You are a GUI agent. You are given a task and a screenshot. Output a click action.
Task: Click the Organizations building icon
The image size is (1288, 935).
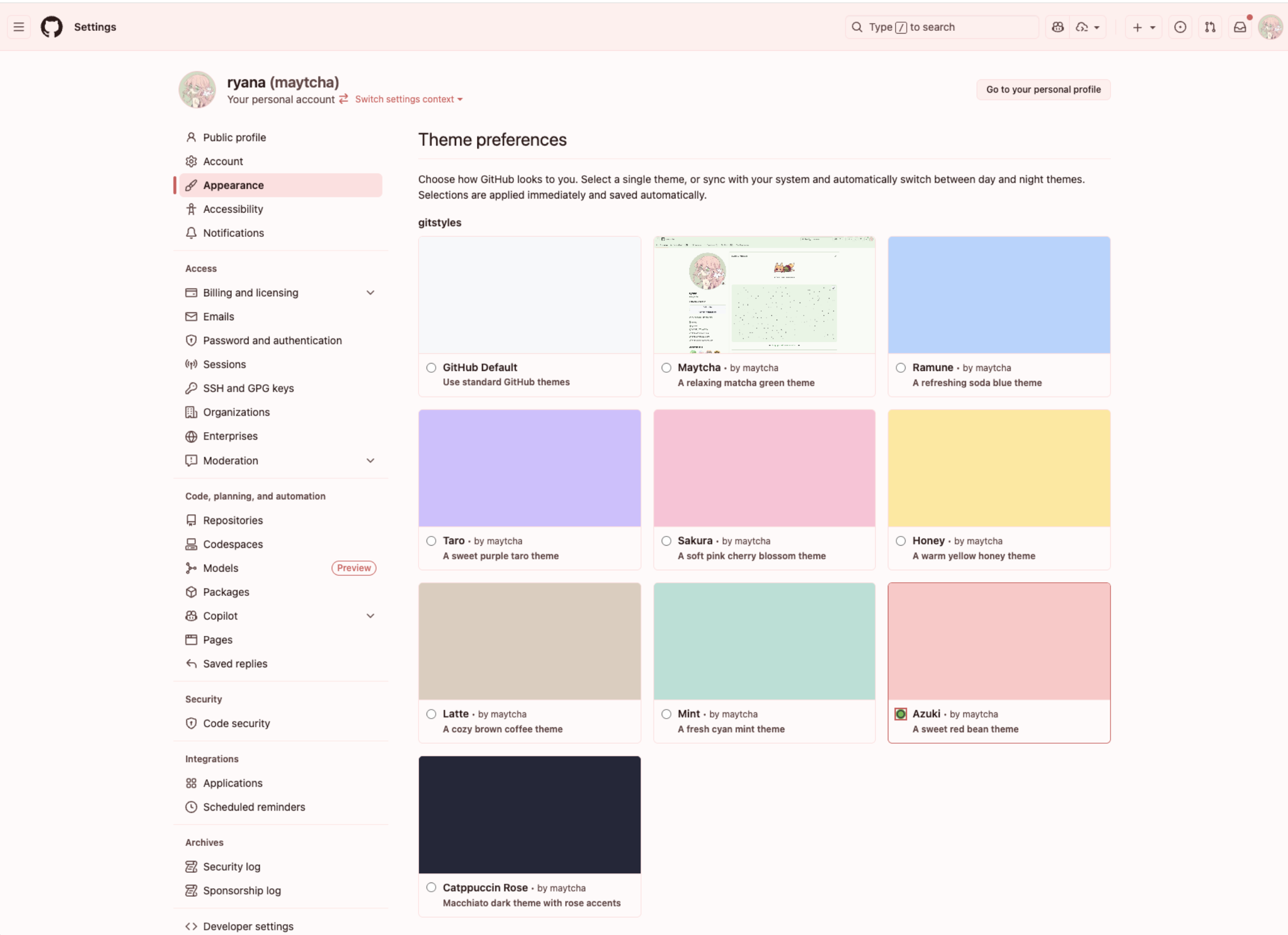(191, 412)
